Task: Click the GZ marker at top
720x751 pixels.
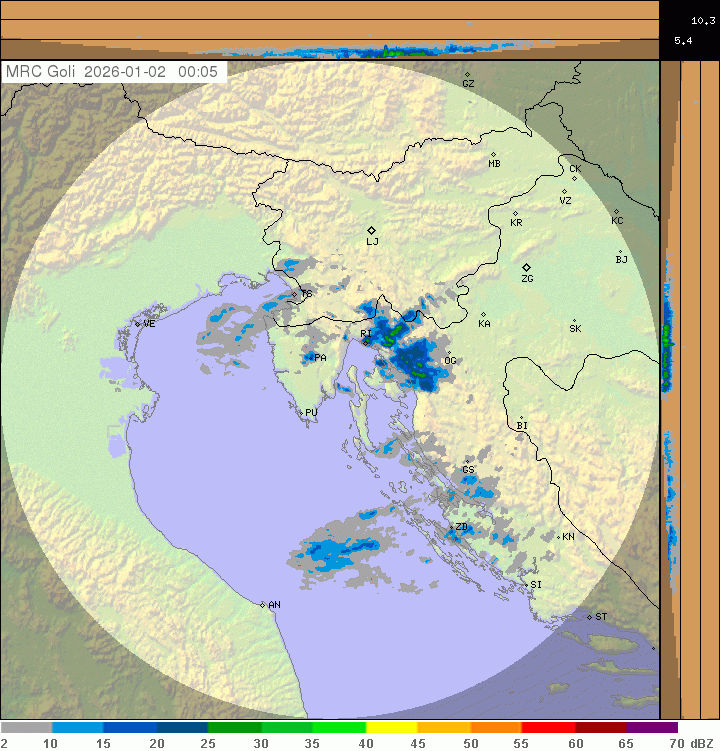Action: pos(467,74)
